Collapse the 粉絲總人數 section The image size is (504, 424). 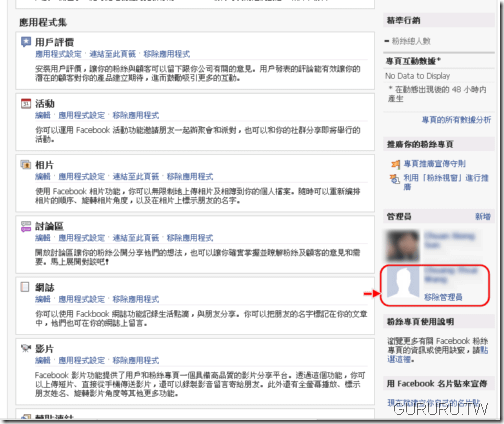point(387,41)
